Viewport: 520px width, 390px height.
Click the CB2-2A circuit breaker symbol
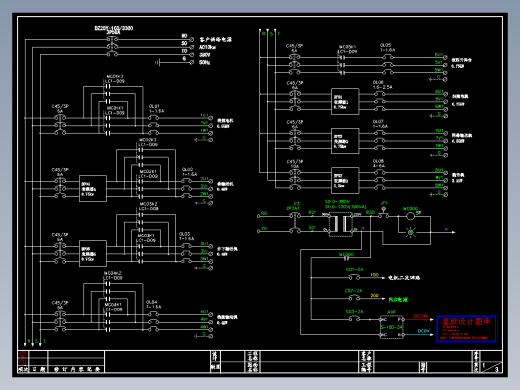click(x=354, y=298)
